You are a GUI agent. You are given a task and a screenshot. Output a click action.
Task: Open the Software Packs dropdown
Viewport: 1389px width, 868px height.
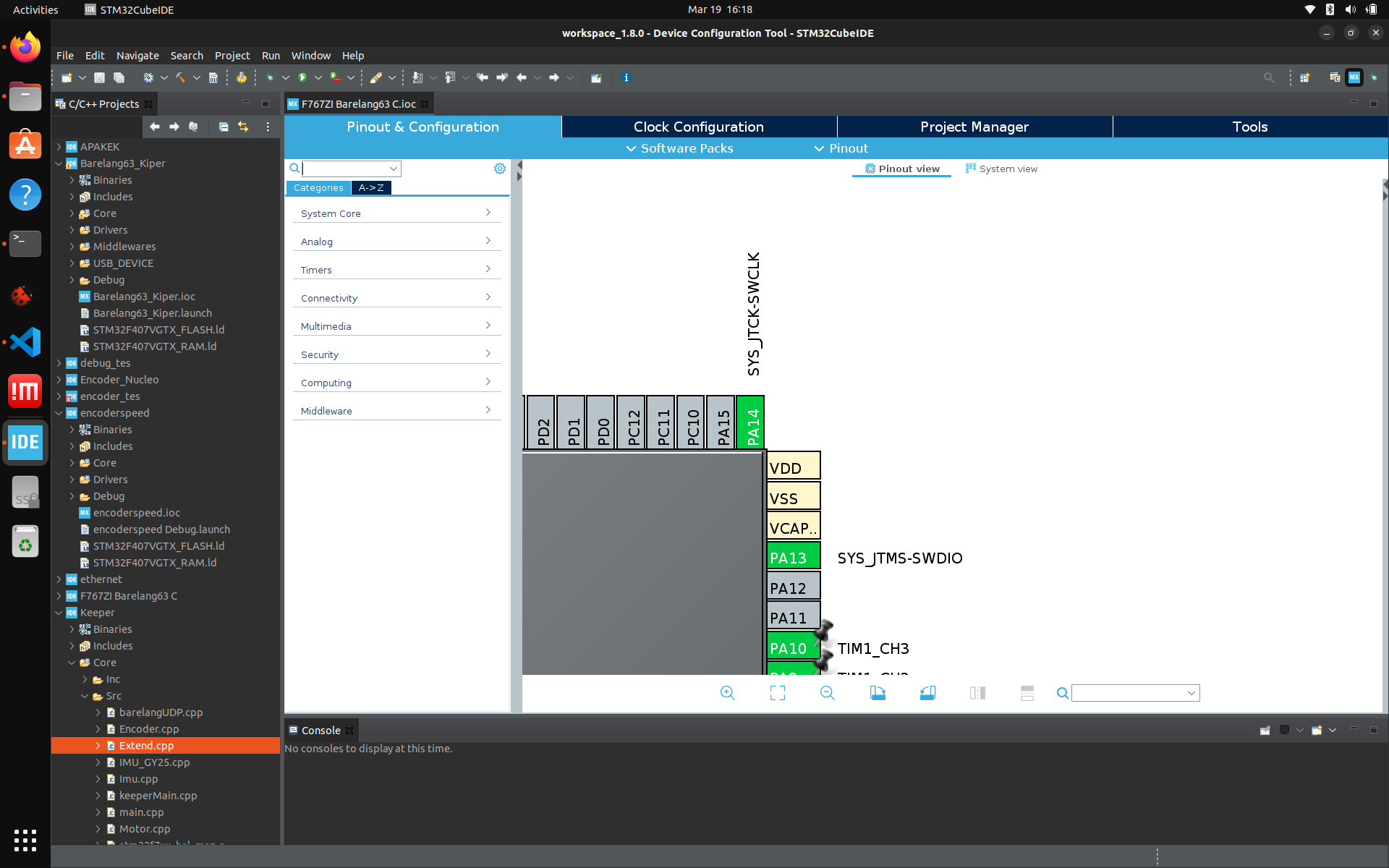pos(679,148)
